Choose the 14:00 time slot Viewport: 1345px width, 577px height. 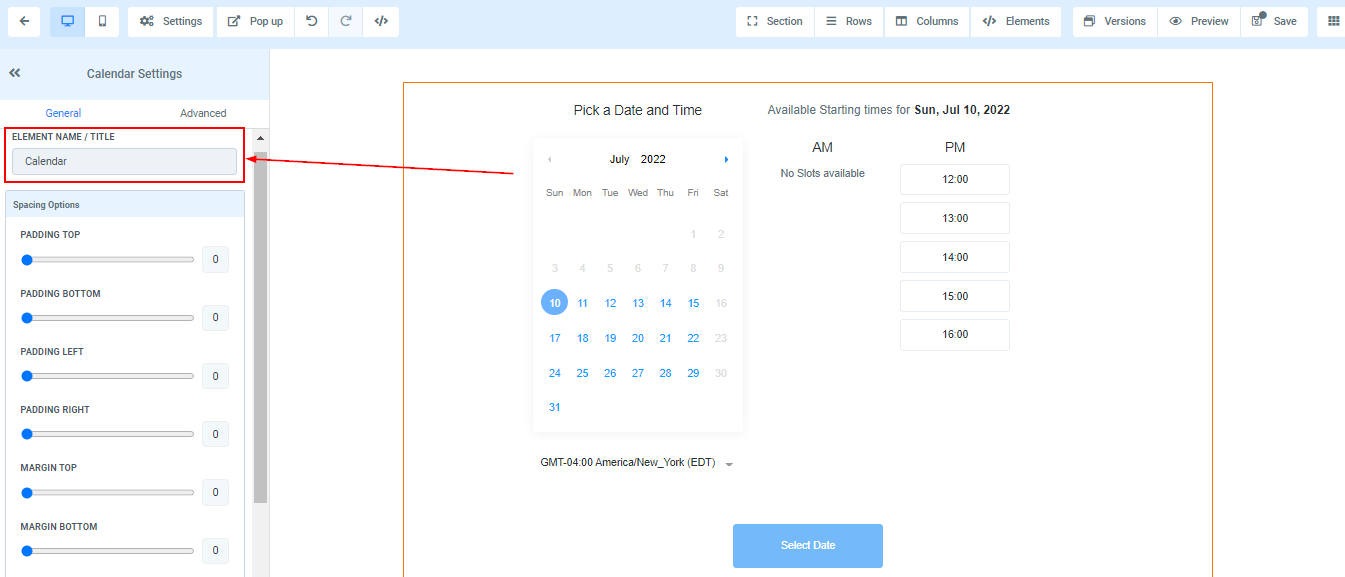point(954,257)
